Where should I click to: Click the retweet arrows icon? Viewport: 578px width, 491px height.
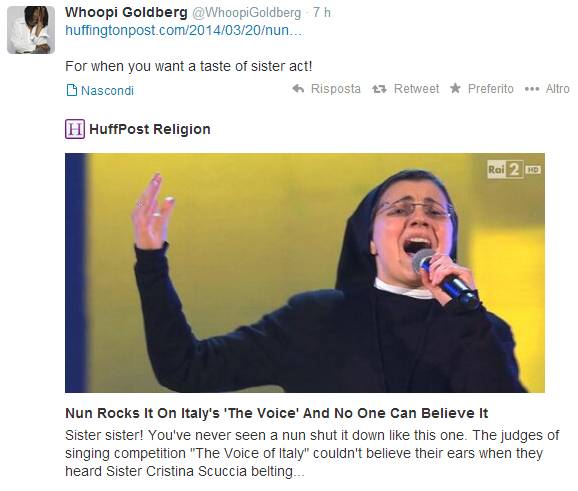click(379, 89)
